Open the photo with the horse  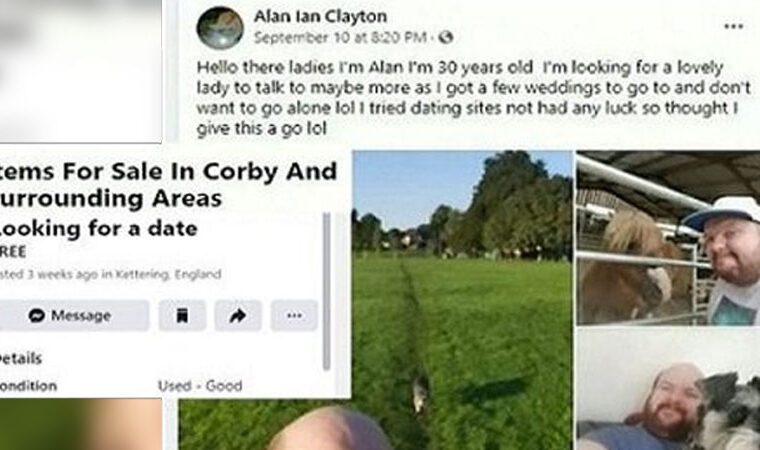coord(668,238)
